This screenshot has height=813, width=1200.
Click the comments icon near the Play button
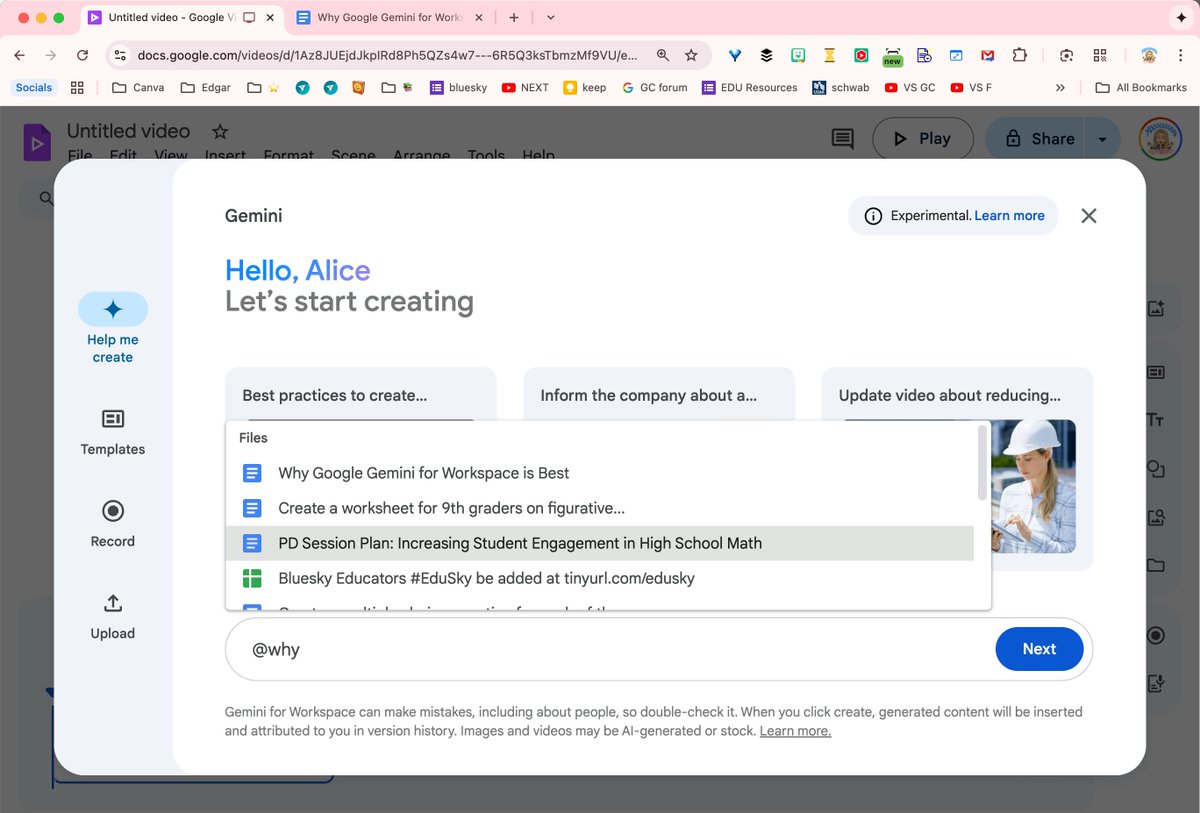[841, 138]
